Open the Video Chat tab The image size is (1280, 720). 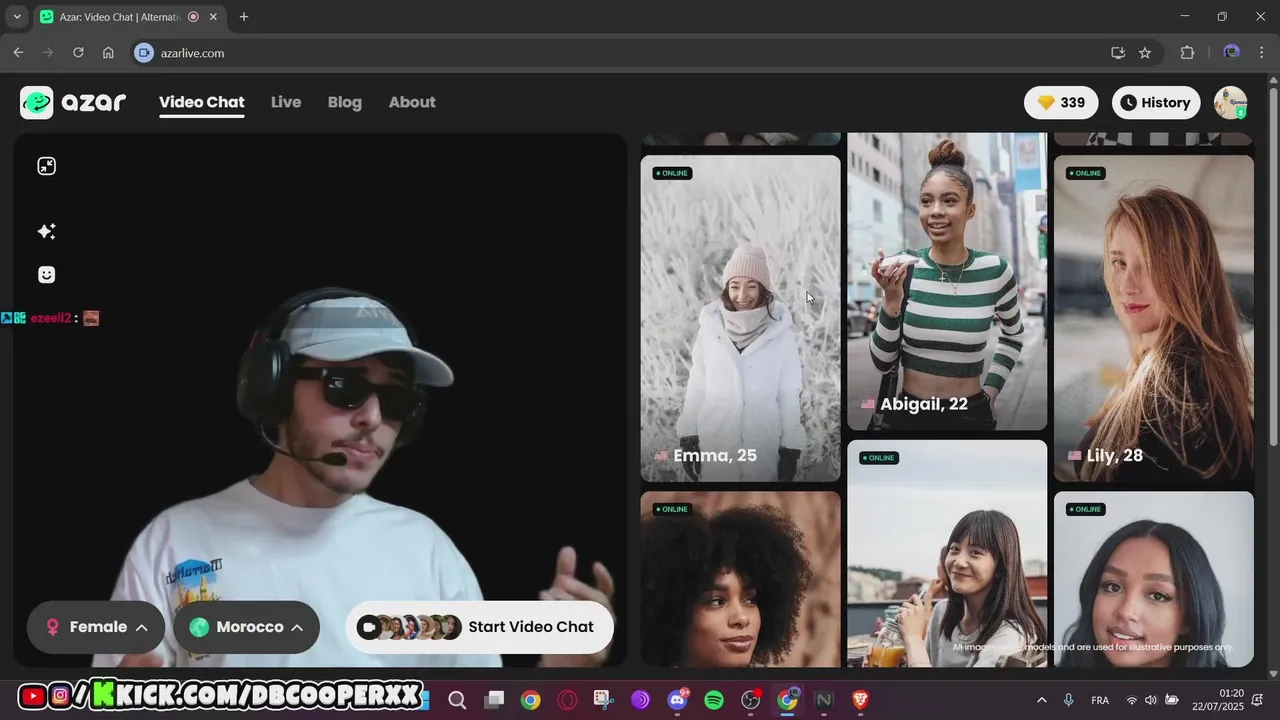point(201,102)
